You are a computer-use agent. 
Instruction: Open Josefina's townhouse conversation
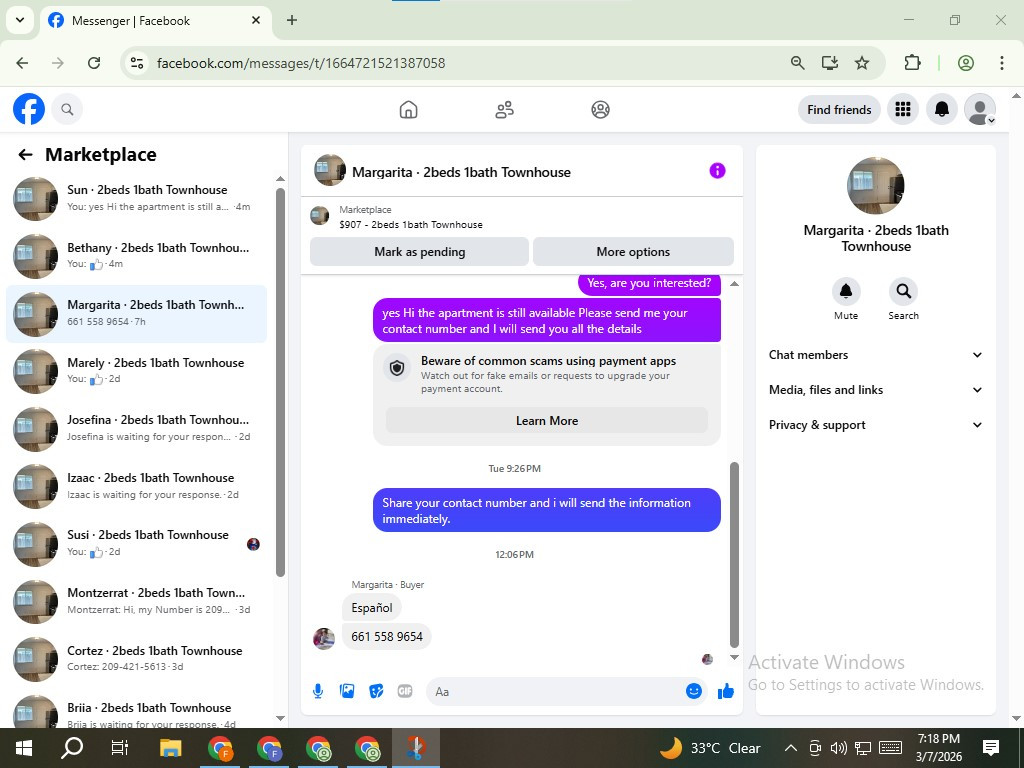tap(136, 428)
